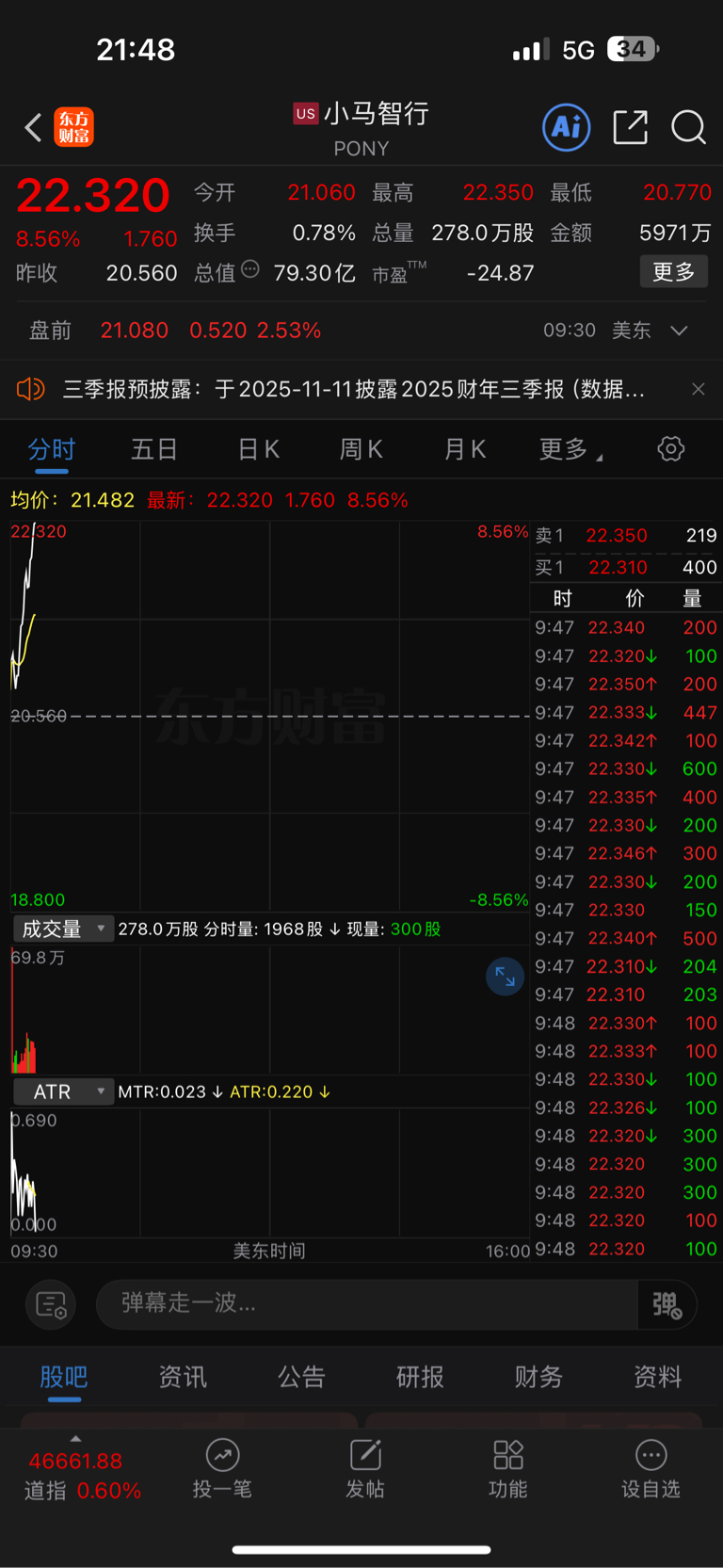723x1568 pixels.
Task: Tap the 均价 21.482 label
Action: [72, 500]
